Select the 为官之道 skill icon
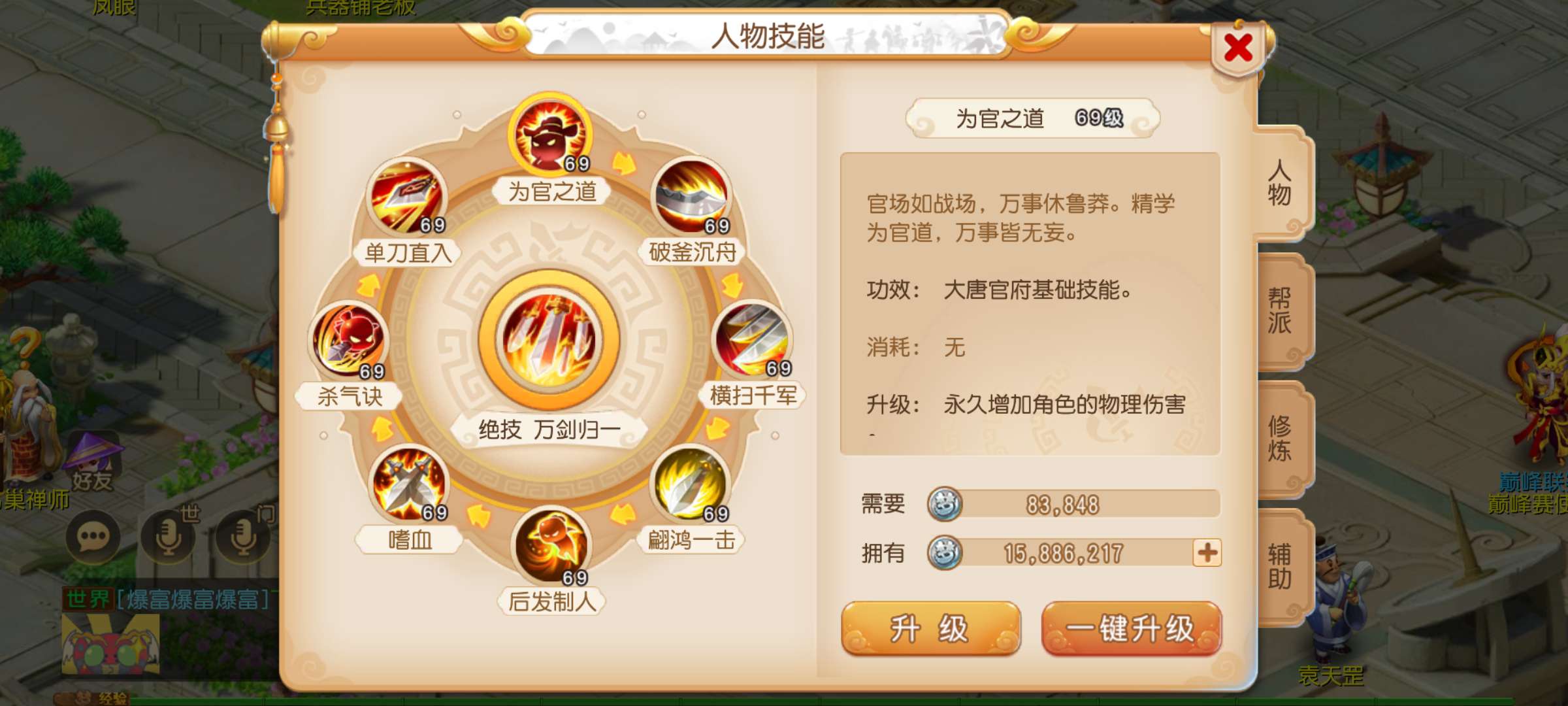Screen dimensions: 1568x706 (x=550, y=135)
